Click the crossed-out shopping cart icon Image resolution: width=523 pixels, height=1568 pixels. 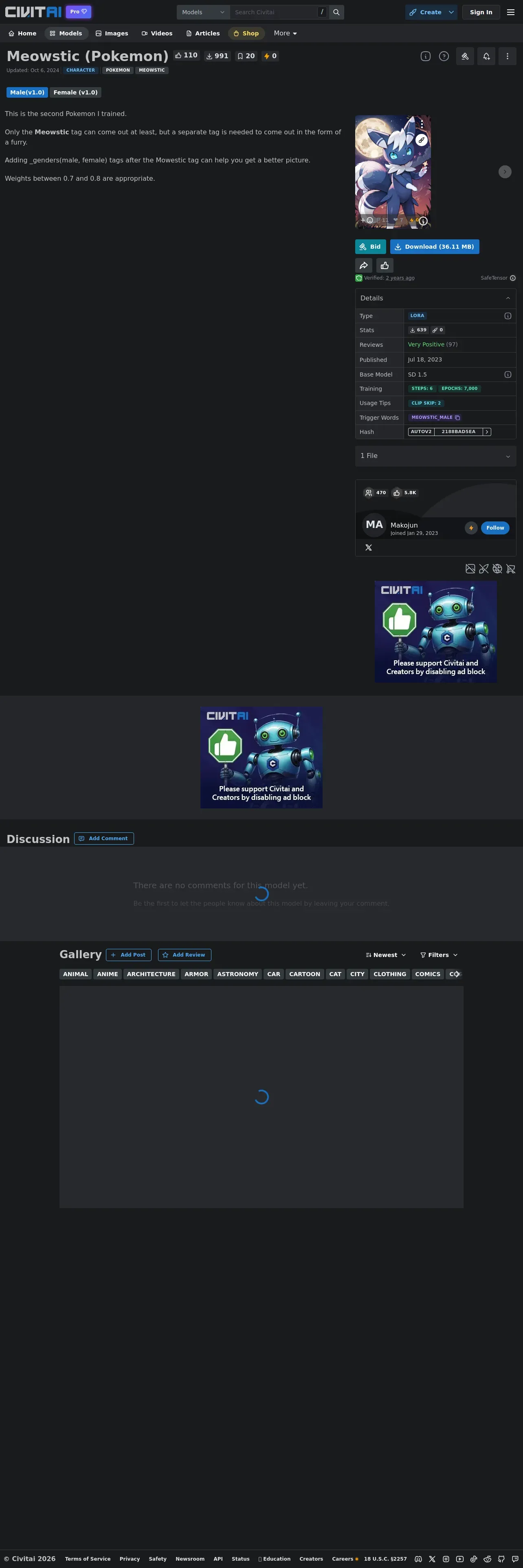click(511, 569)
